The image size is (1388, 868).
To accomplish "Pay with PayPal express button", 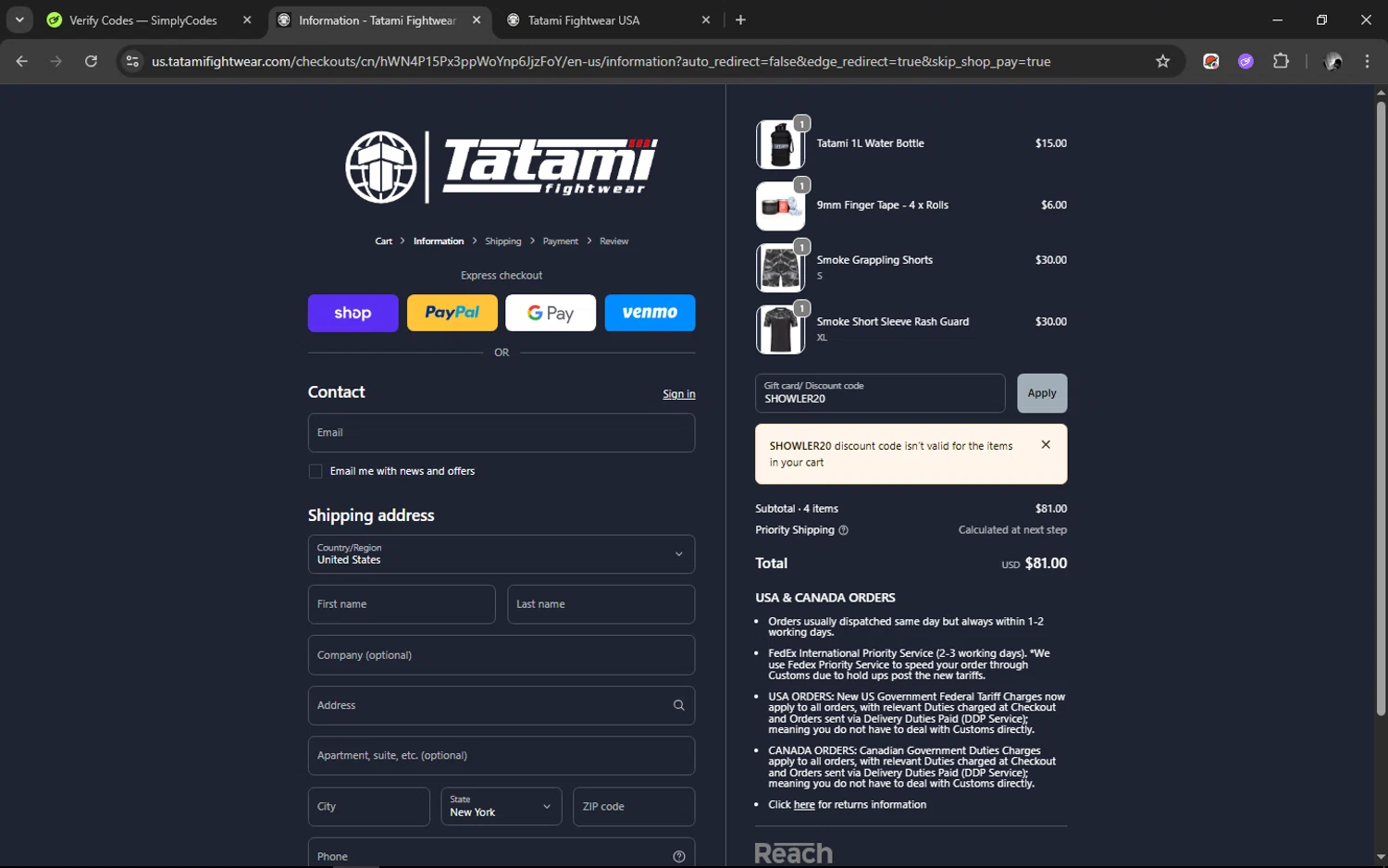I will 452,313.
